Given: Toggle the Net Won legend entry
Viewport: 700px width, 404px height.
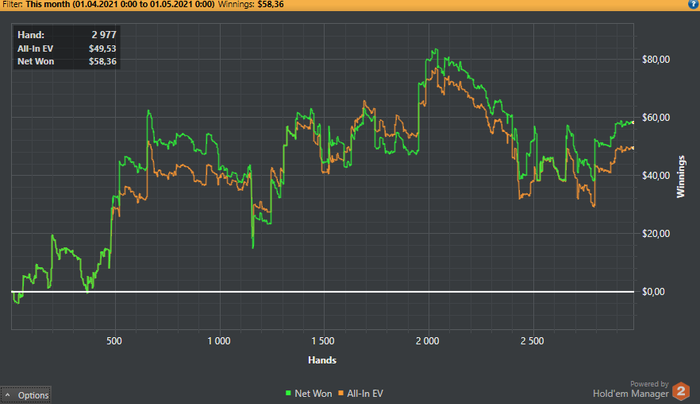Looking at the screenshot, I should point(309,393).
